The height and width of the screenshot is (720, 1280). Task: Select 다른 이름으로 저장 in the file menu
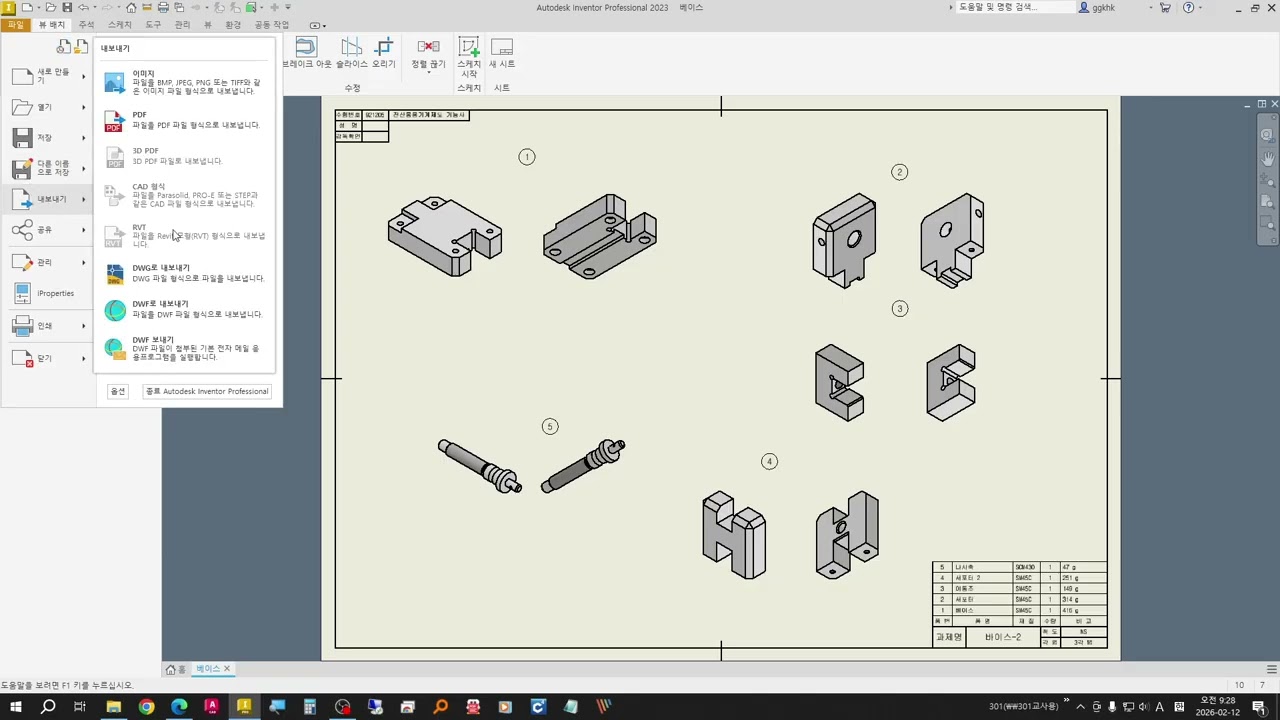(47, 168)
